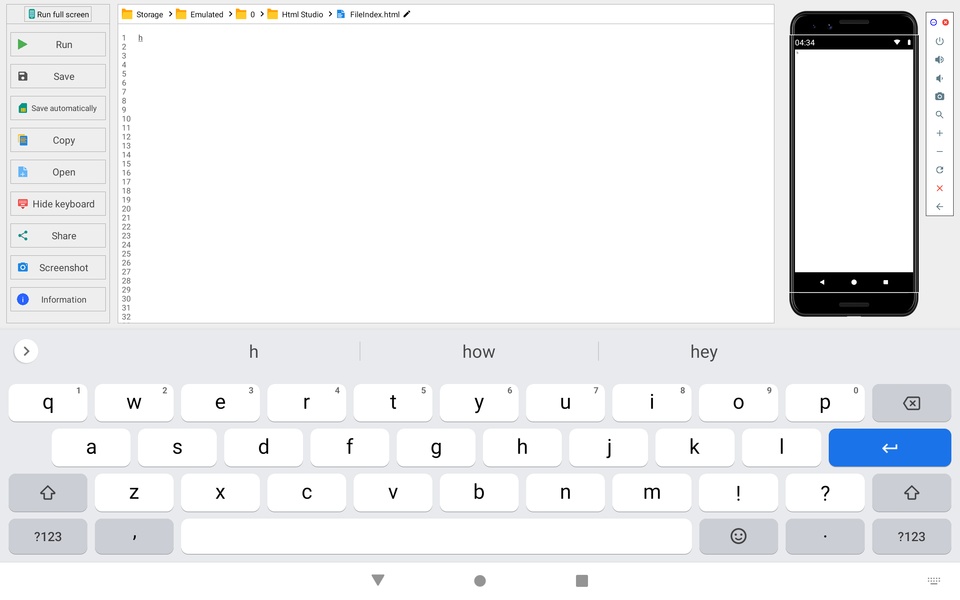Tap the blue enter key
Image resolution: width=960 pixels, height=600 pixels.
(890, 448)
